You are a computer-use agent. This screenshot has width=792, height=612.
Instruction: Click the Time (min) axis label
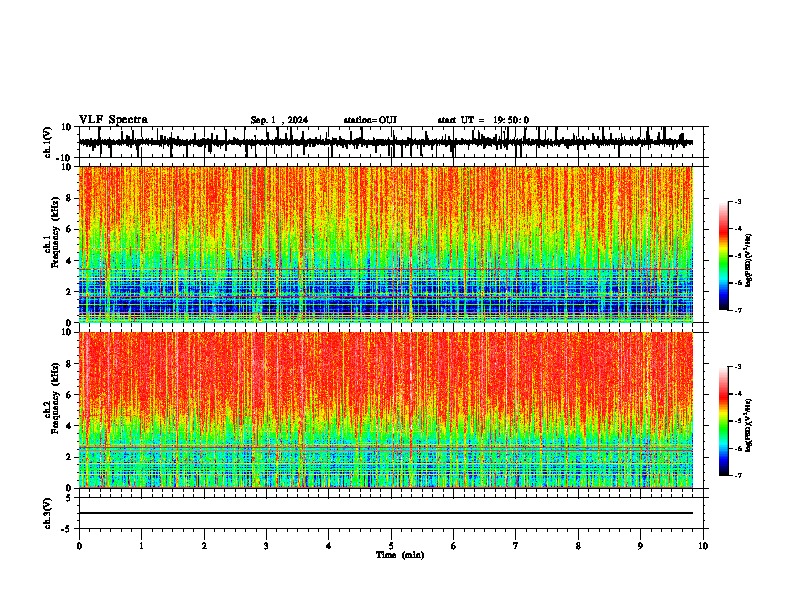click(x=400, y=555)
